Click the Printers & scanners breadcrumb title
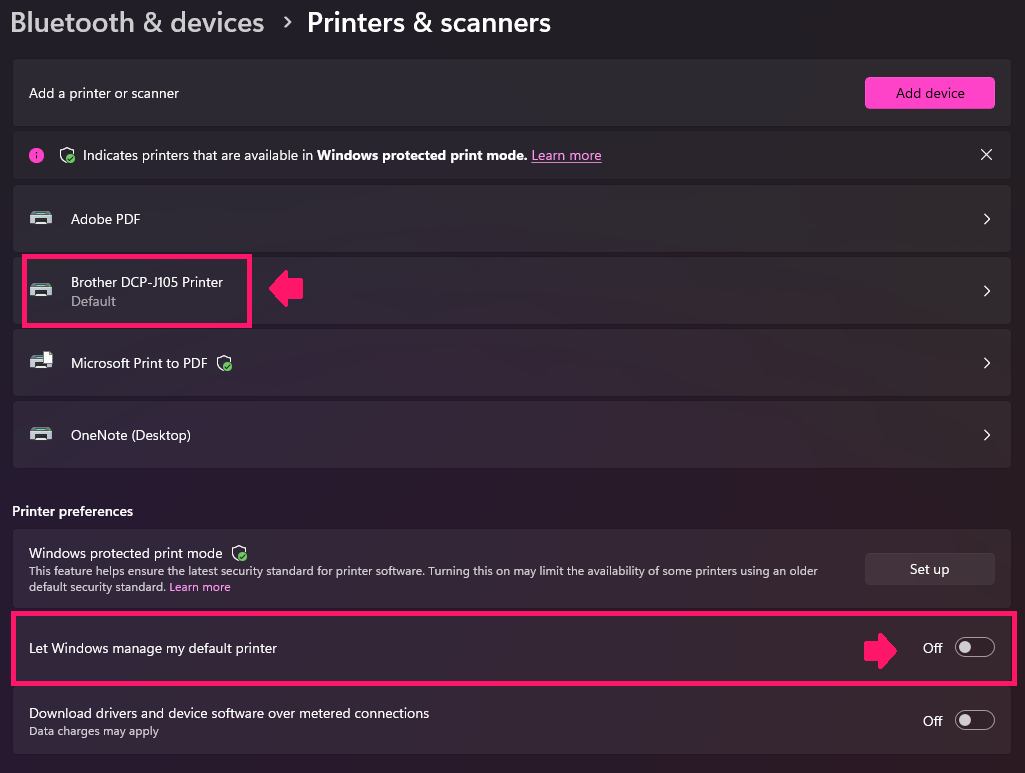Viewport: 1025px width, 773px height. [429, 23]
